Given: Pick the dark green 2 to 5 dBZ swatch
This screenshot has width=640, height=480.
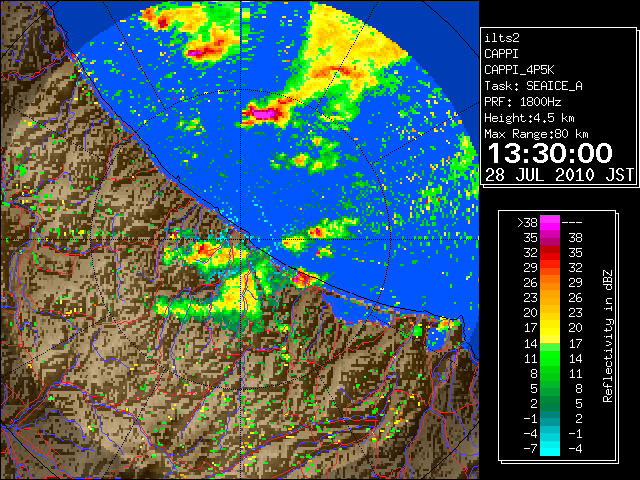Looking at the screenshot, I should click(x=550, y=403).
